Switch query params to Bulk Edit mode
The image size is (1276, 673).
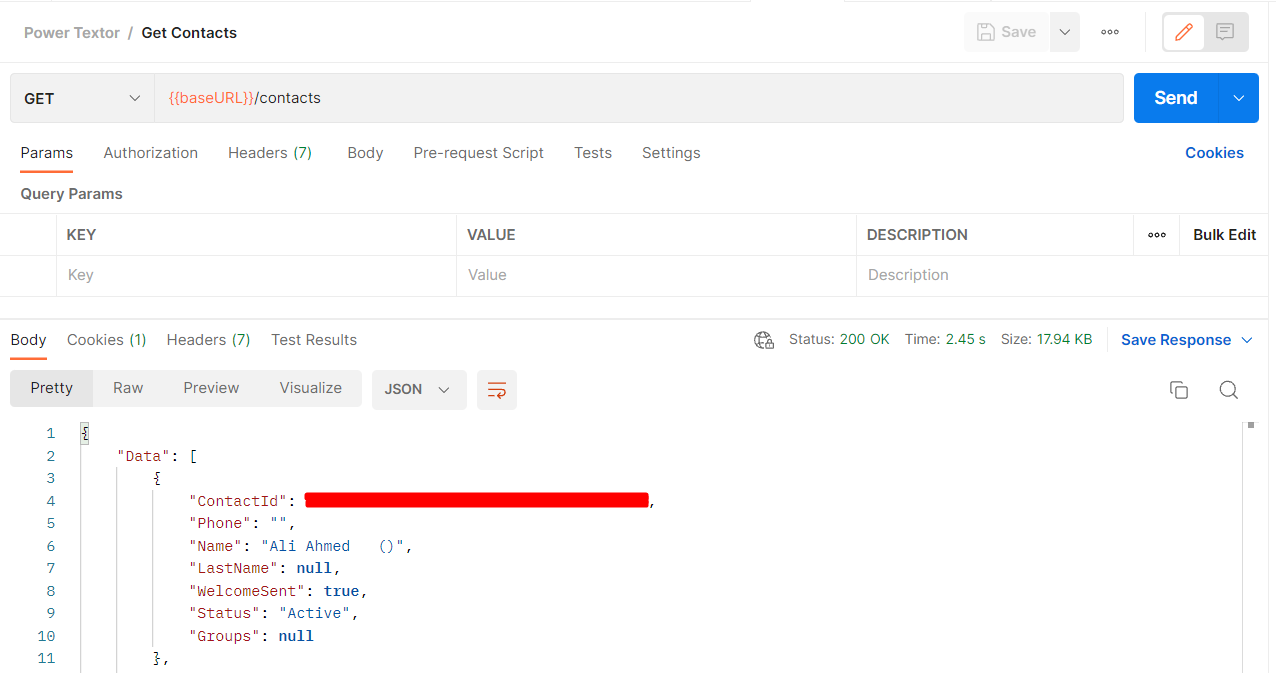point(1224,234)
